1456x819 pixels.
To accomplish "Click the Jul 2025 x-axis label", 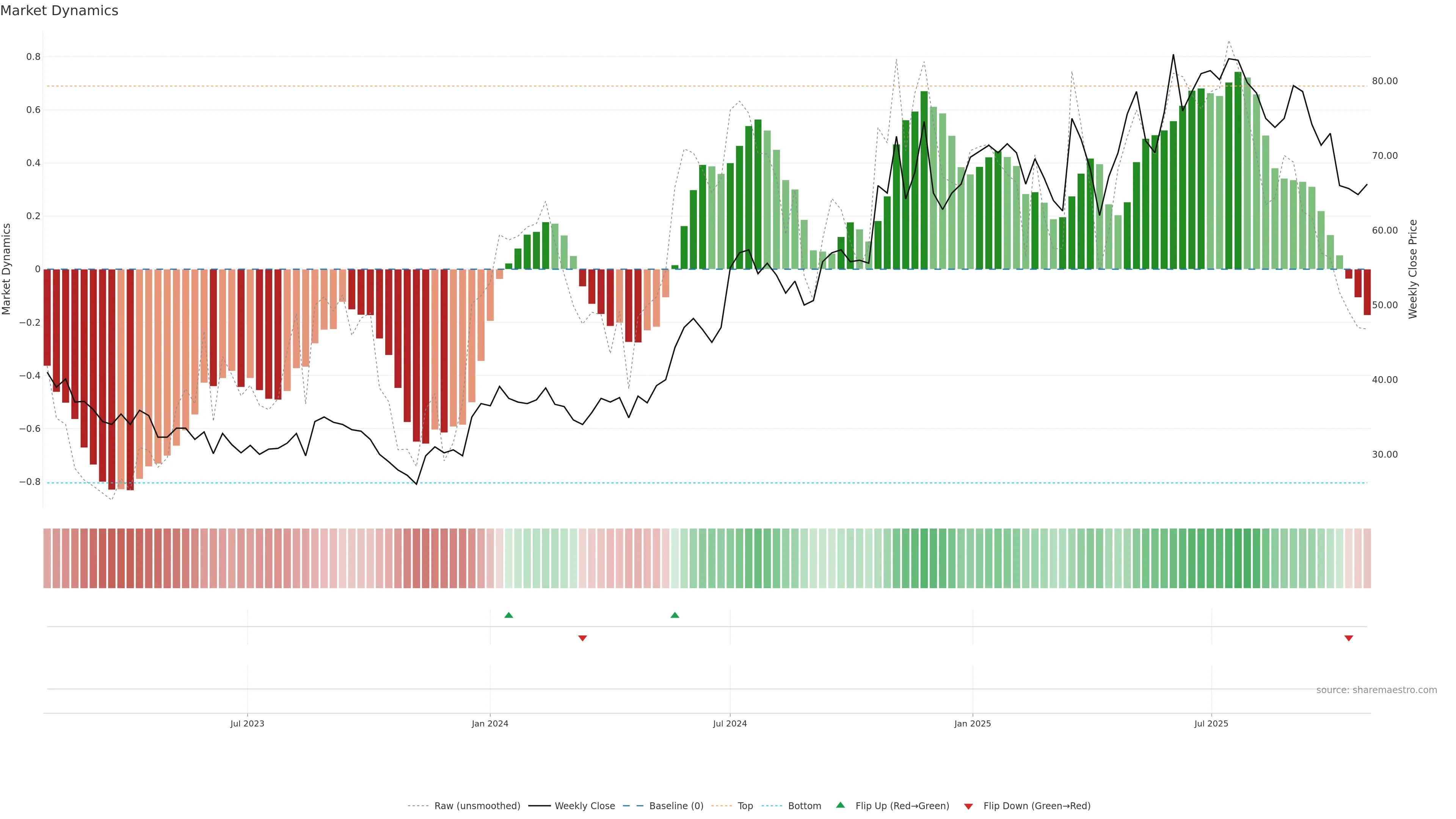I will [x=1211, y=723].
